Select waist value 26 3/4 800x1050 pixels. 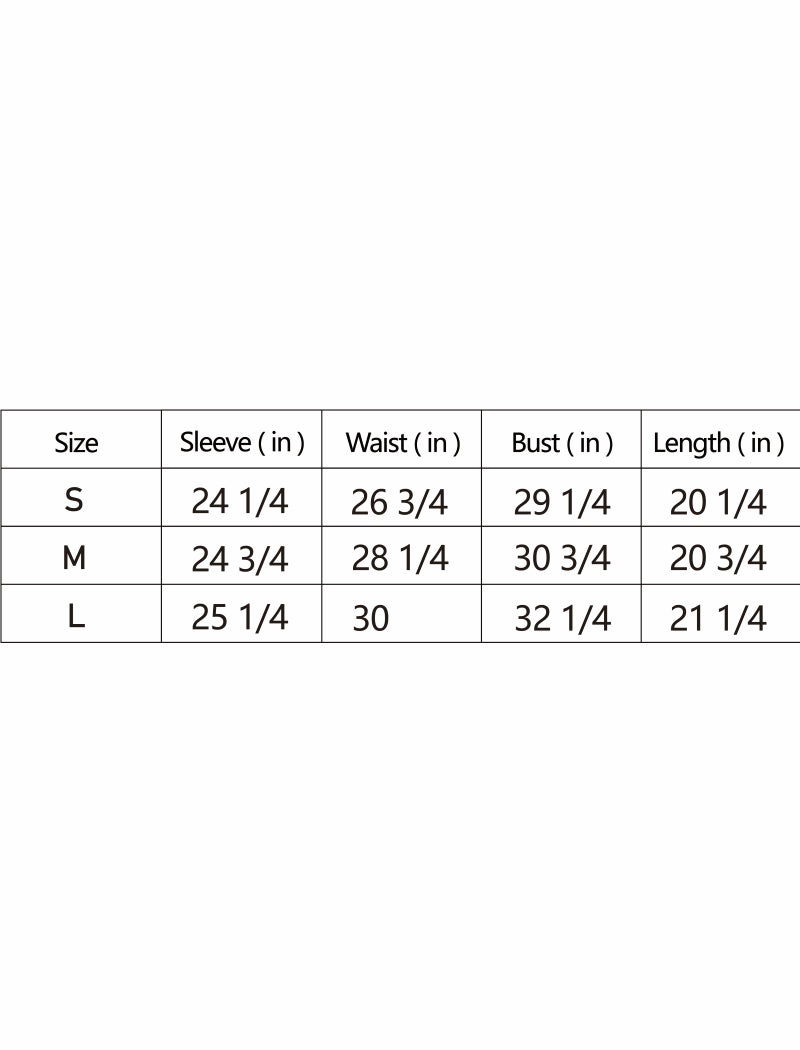pyautogui.click(x=399, y=502)
